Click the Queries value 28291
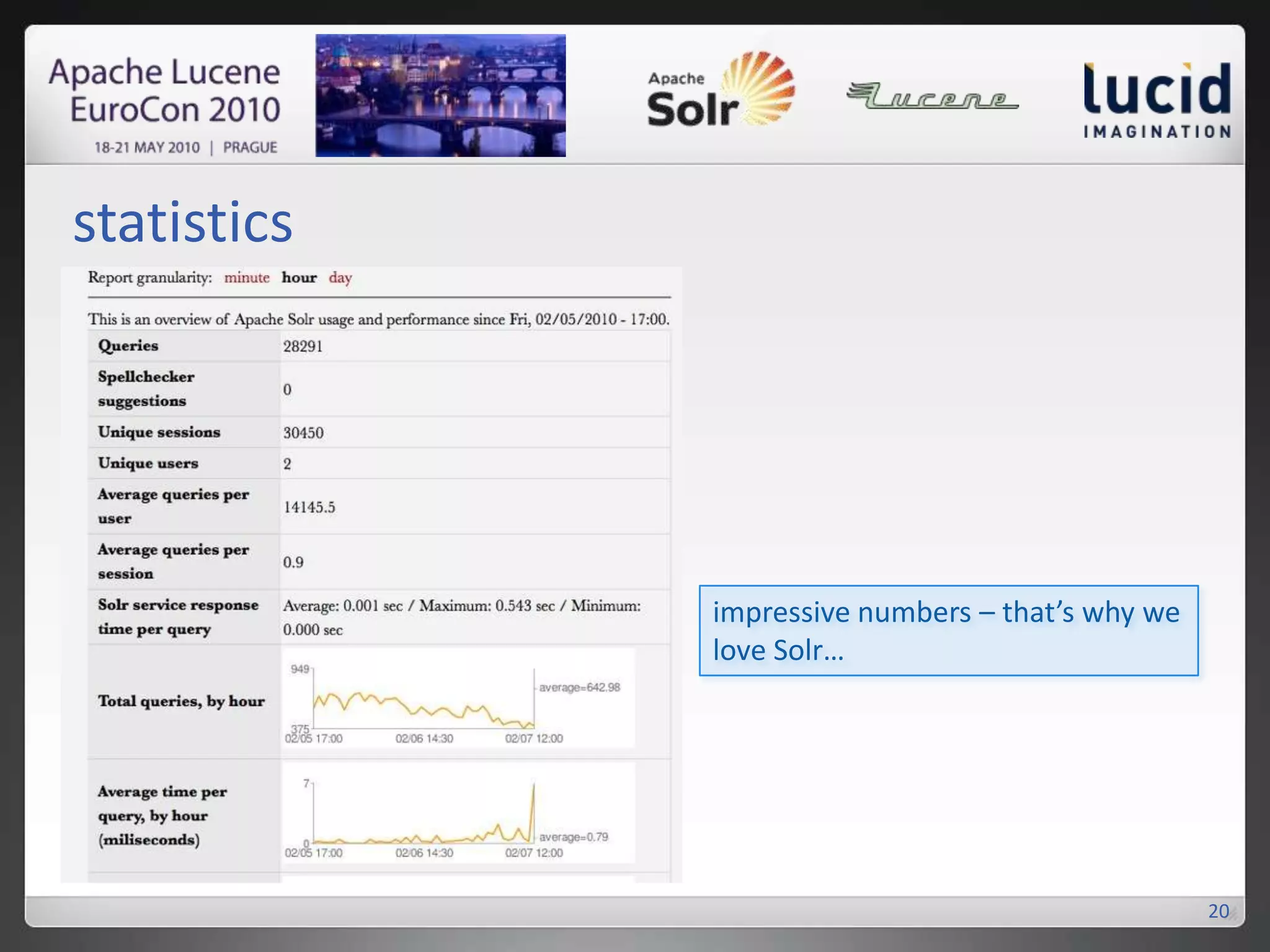The height and width of the screenshot is (952, 1270). pyautogui.click(x=303, y=346)
